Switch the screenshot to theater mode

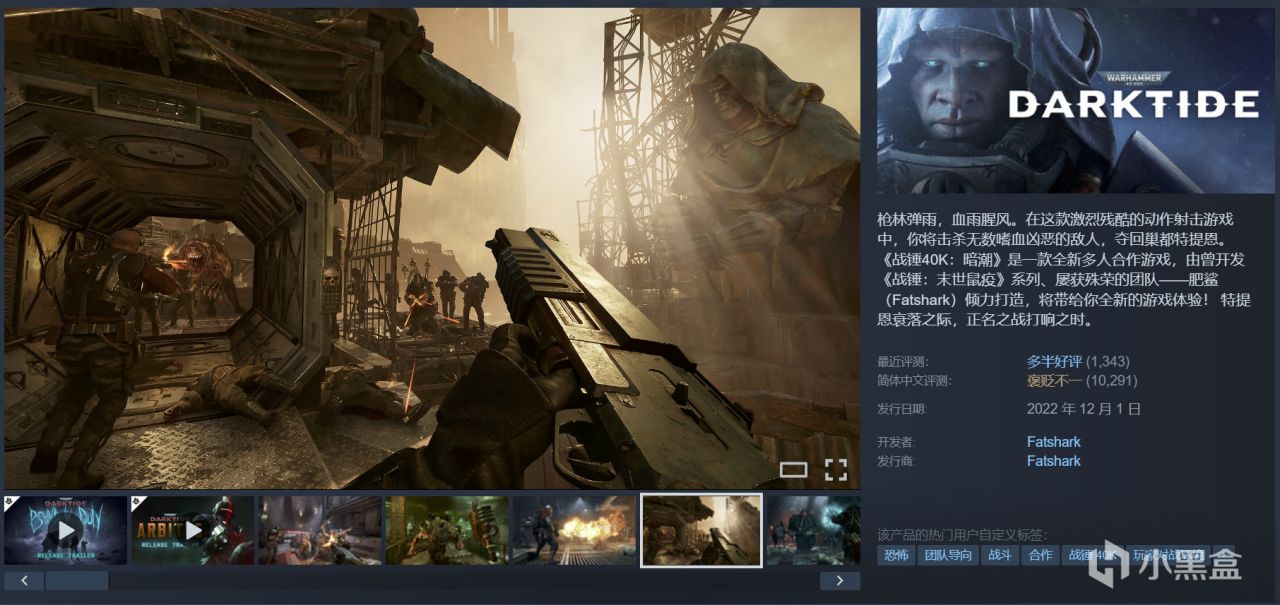click(x=793, y=469)
